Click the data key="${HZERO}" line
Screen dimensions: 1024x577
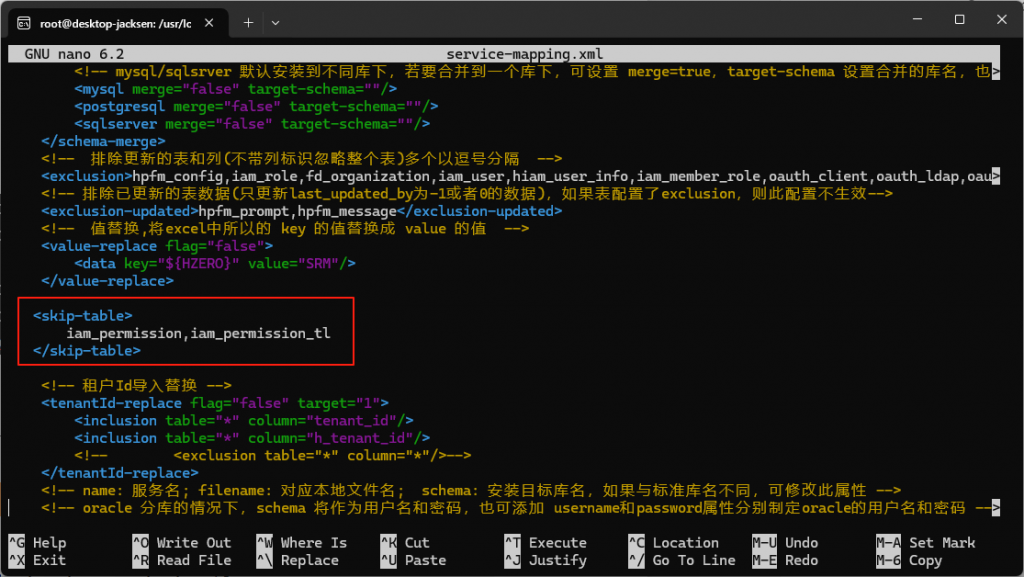(215, 263)
